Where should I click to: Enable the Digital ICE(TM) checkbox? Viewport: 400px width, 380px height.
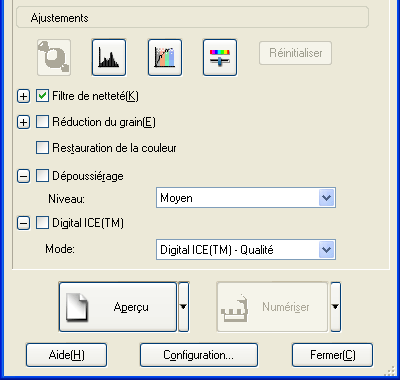click(x=42, y=223)
